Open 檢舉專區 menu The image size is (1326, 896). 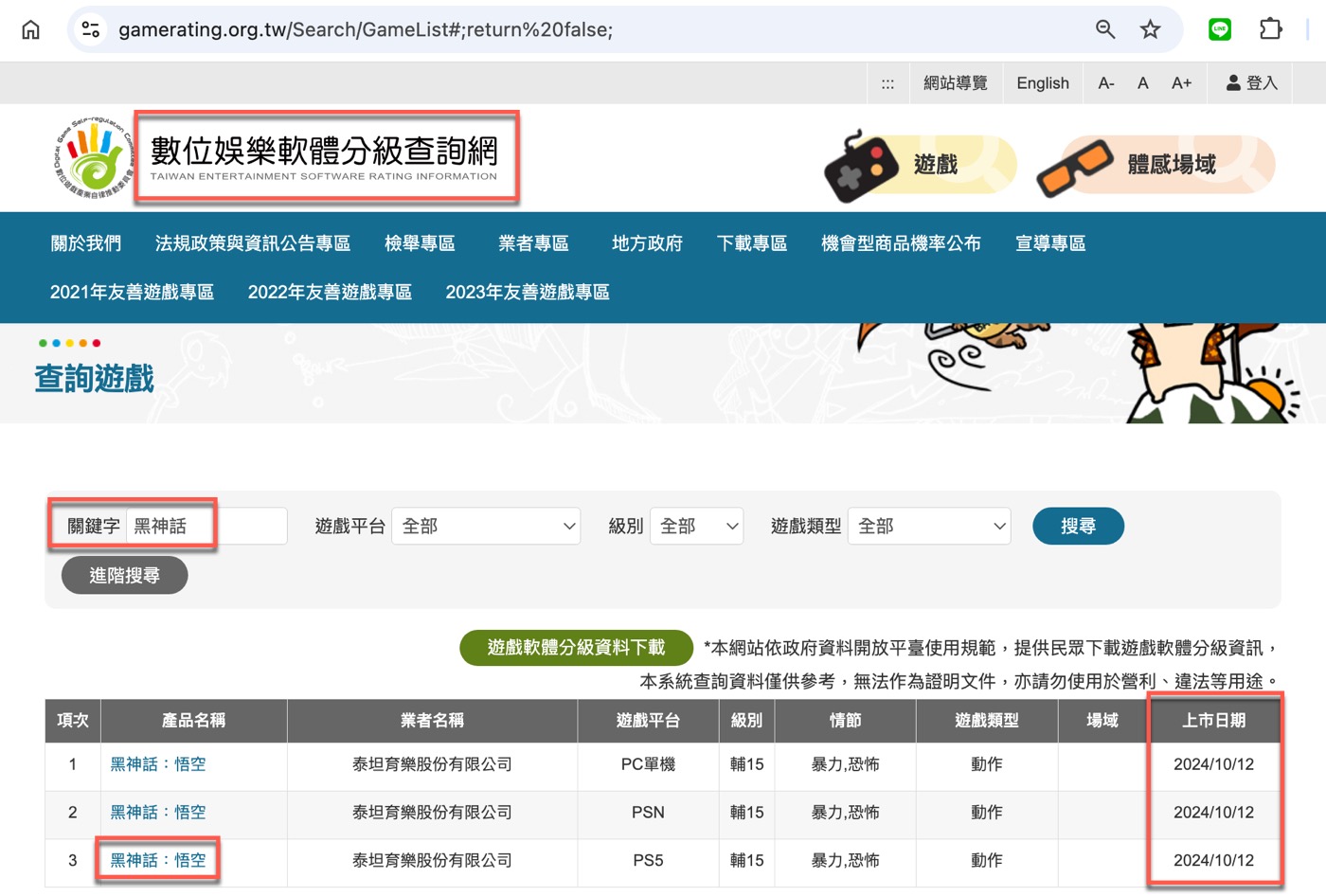(x=420, y=243)
